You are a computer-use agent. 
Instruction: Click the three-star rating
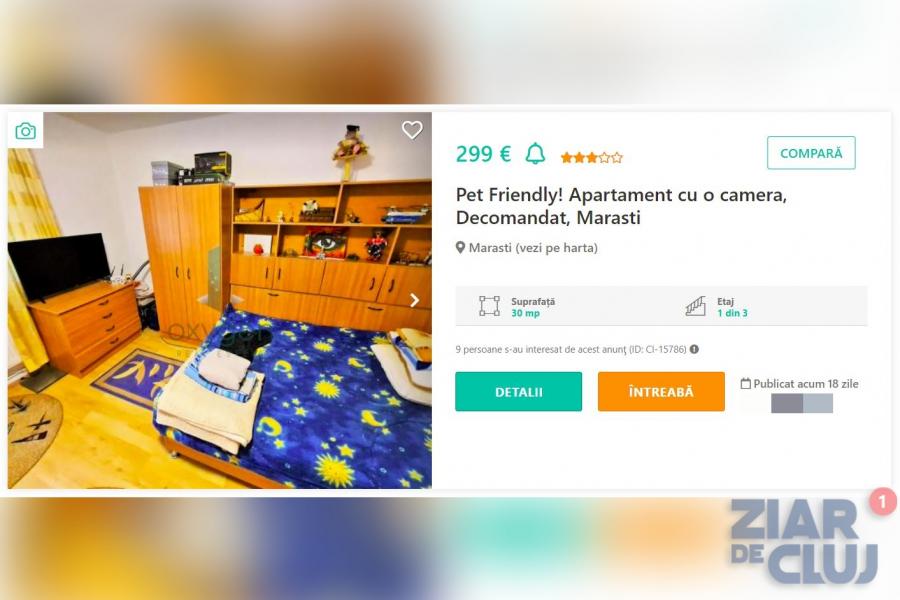[591, 157]
